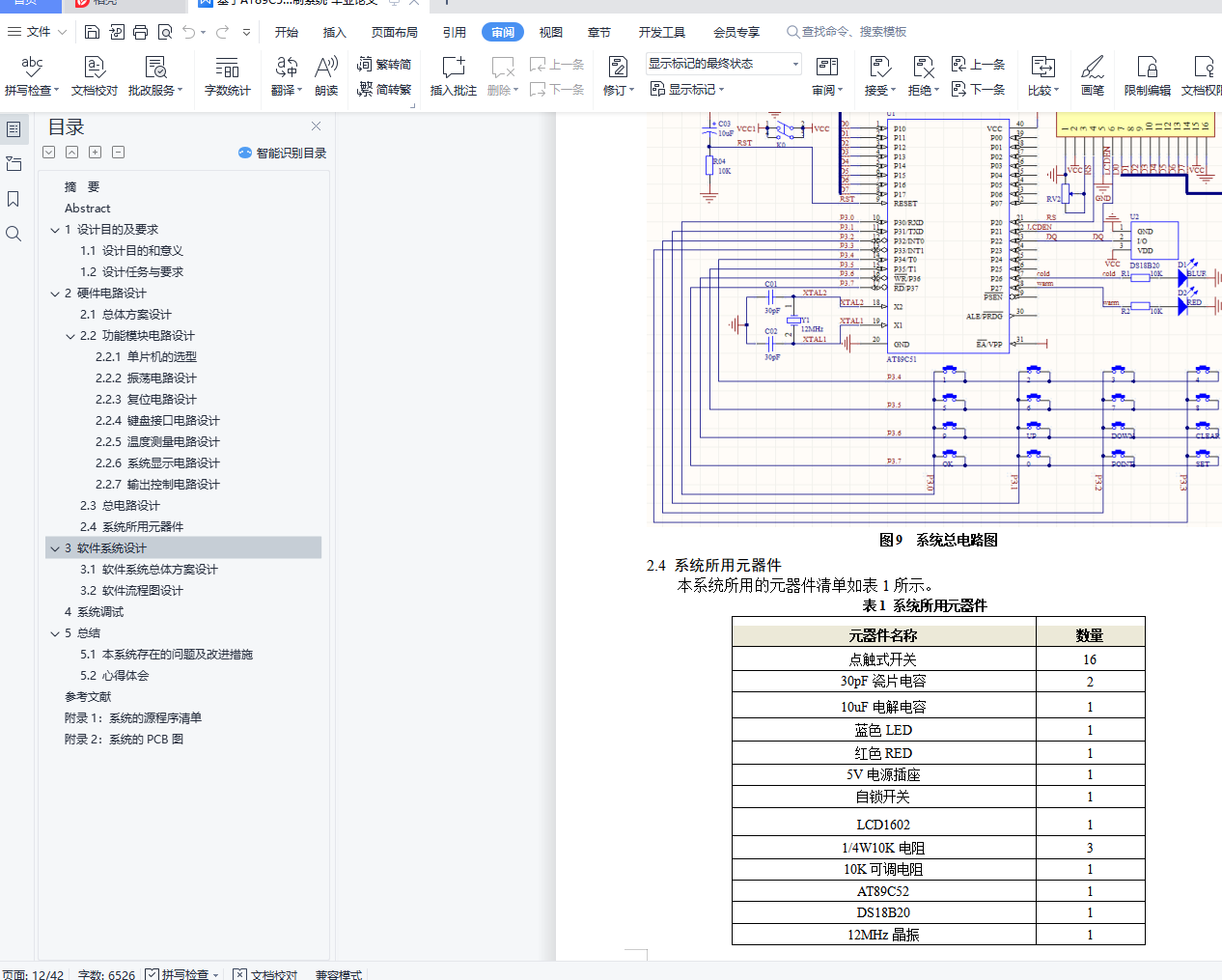Convert text with 简转繁

(x=384, y=90)
